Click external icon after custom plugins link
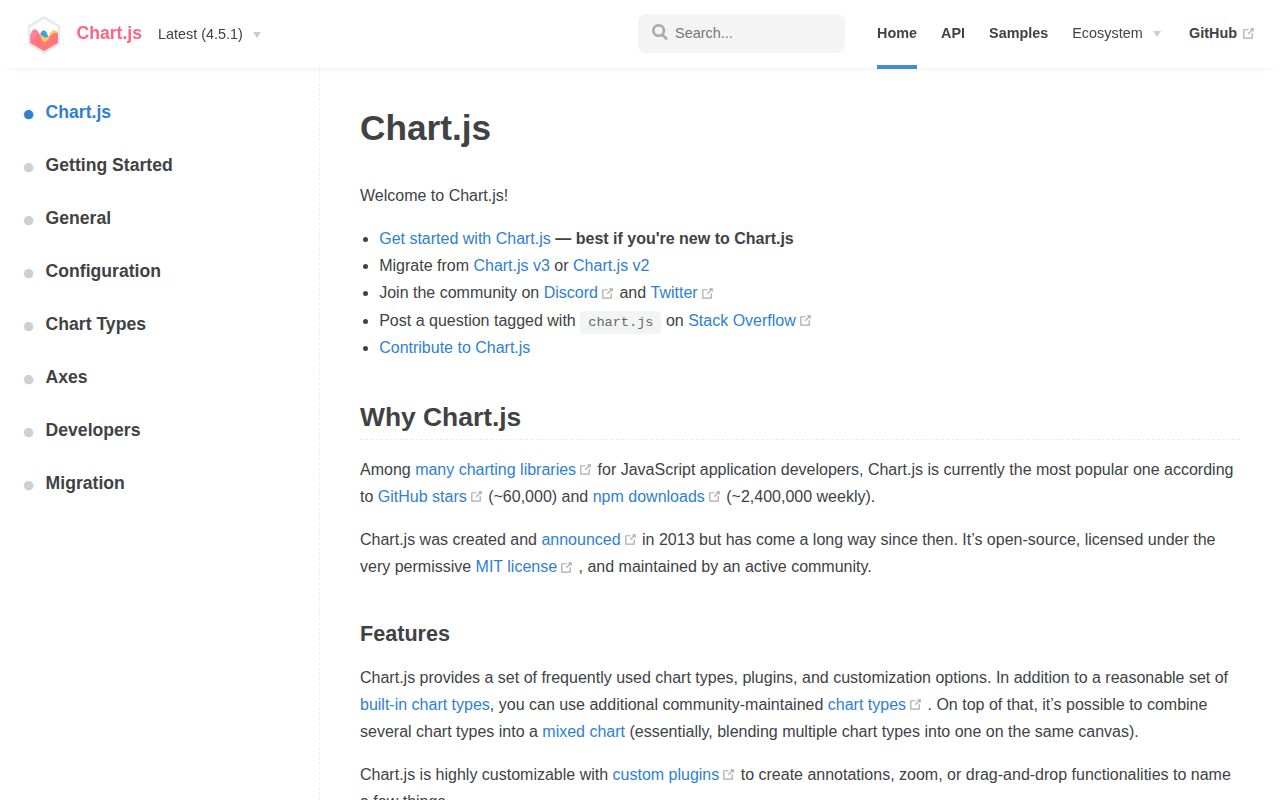Image resolution: width=1280 pixels, height=800 pixels. click(x=729, y=775)
